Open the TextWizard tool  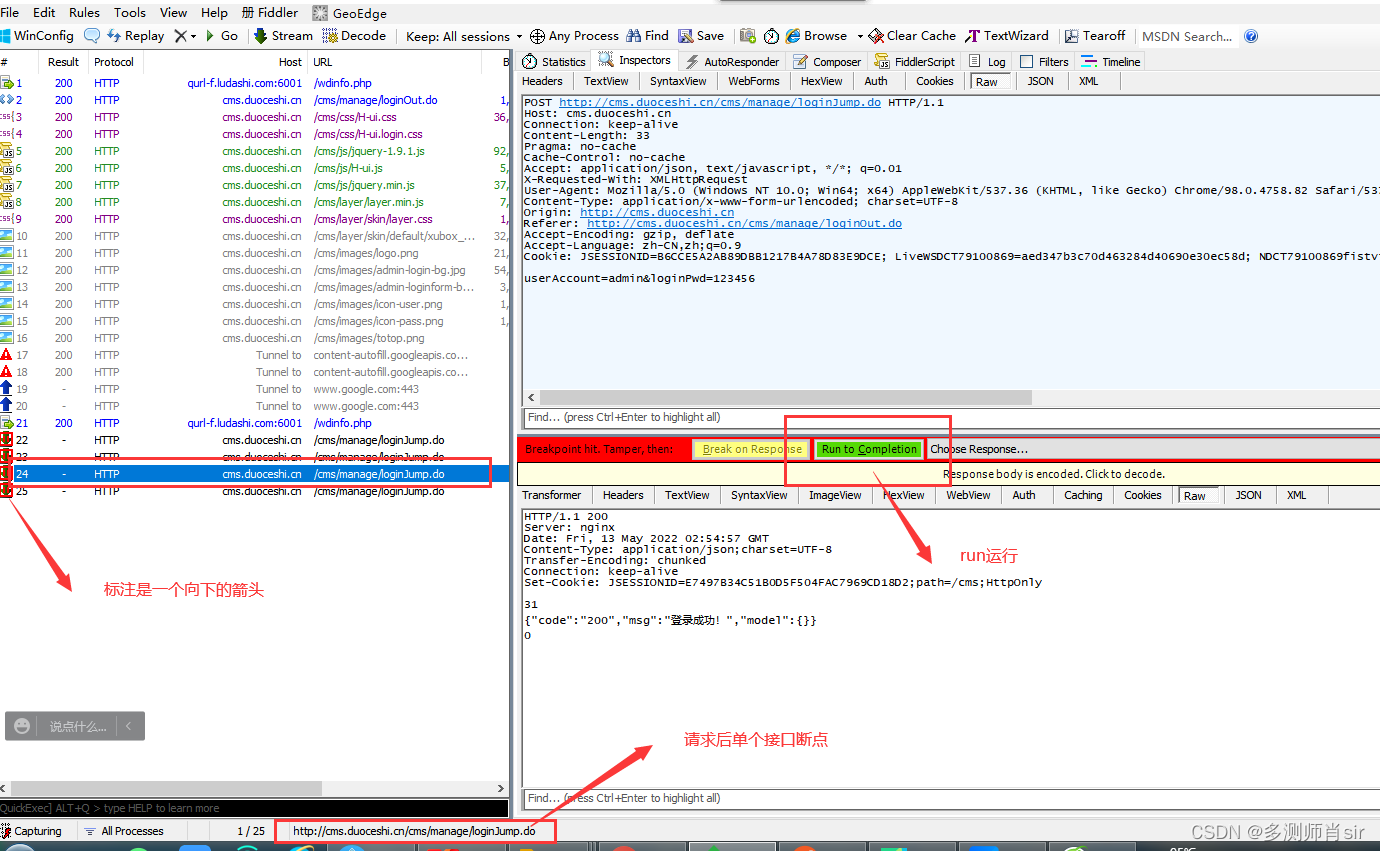pos(1008,36)
